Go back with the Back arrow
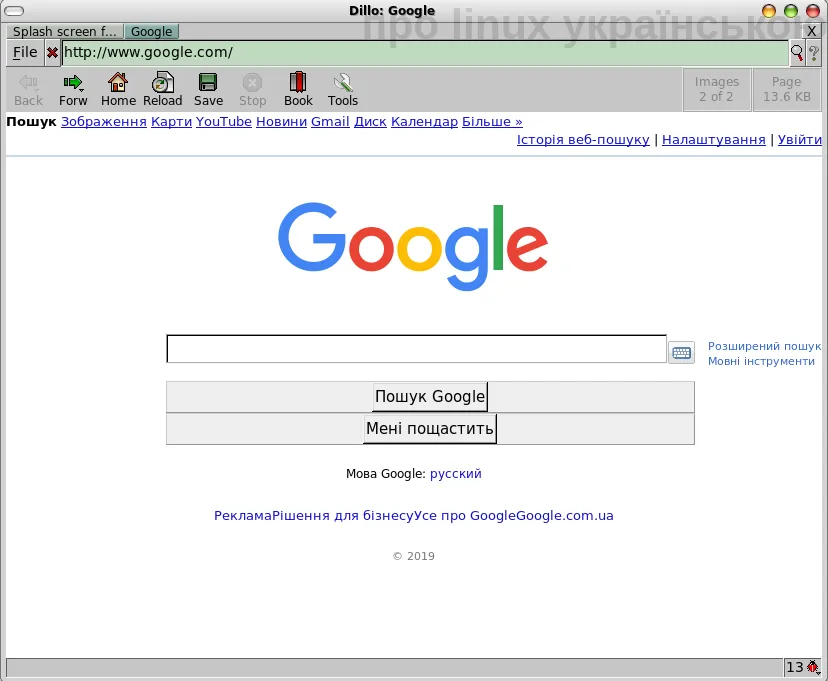 point(29,90)
